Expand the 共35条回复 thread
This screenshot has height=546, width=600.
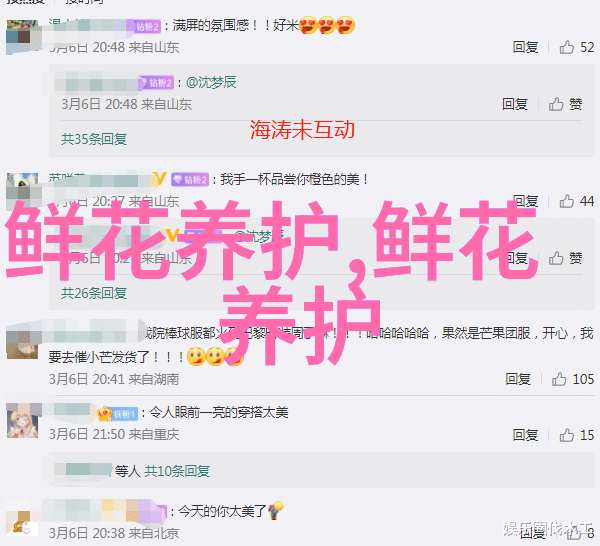click(x=94, y=139)
